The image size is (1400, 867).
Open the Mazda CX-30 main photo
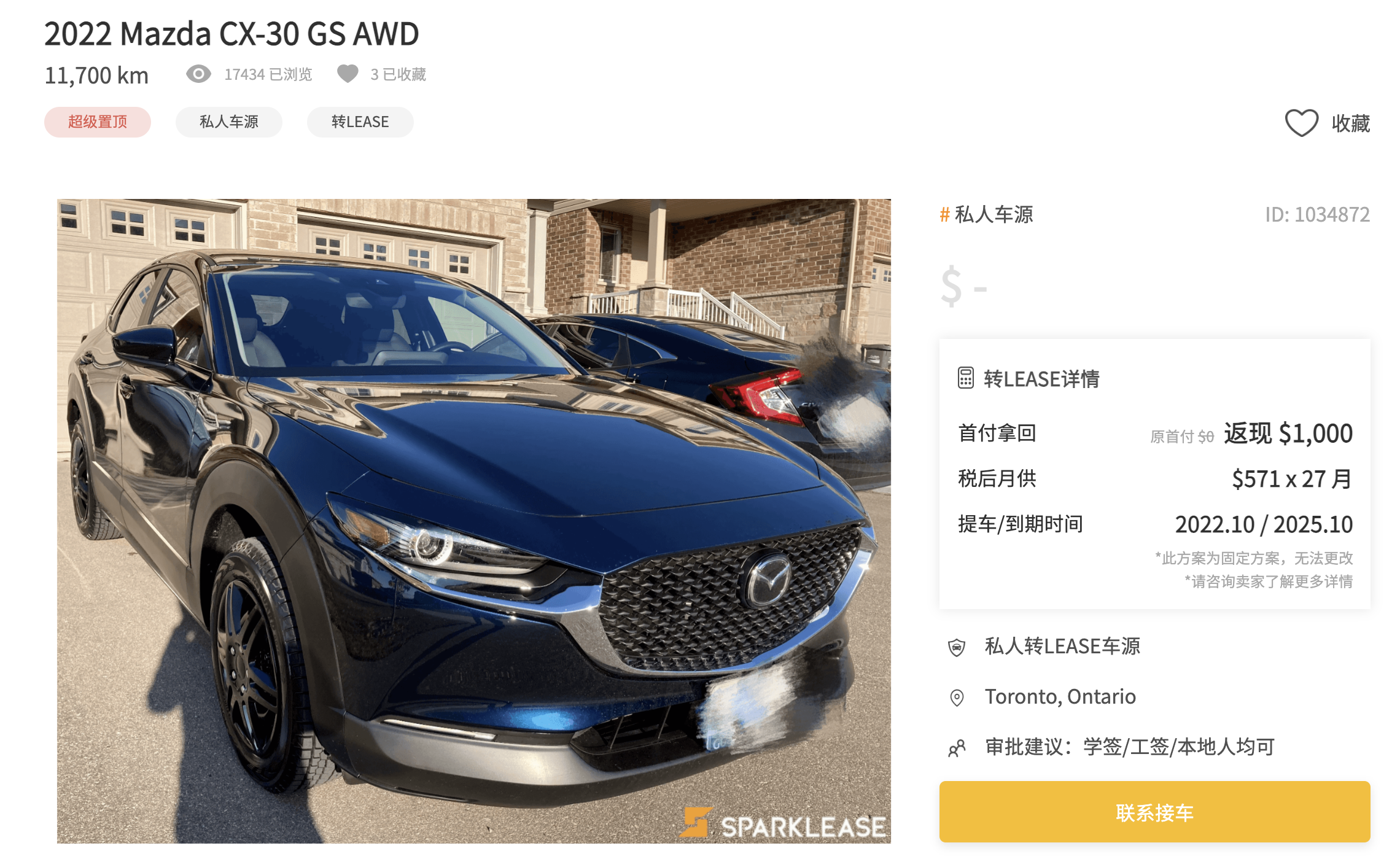pos(474,521)
